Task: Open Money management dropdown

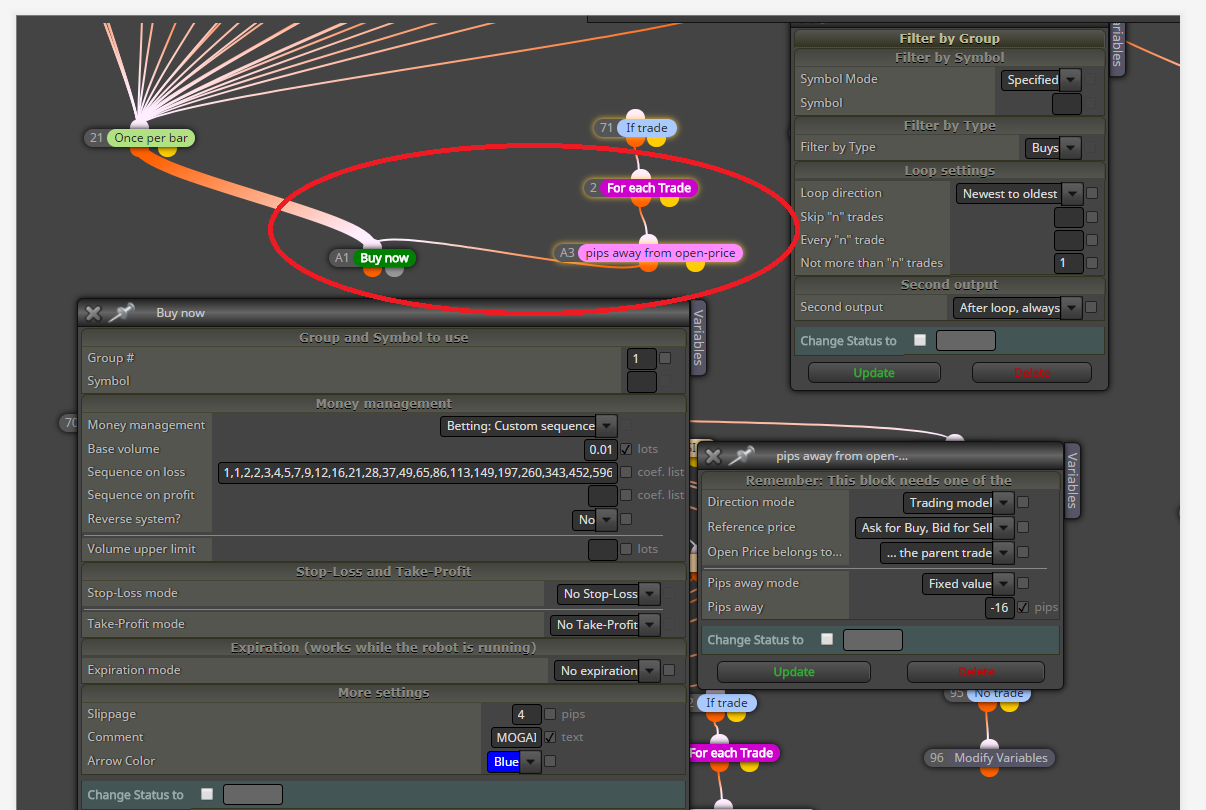Action: click(528, 426)
